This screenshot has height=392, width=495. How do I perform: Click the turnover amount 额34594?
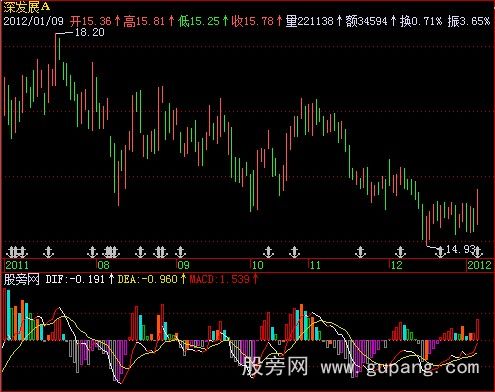pos(367,21)
